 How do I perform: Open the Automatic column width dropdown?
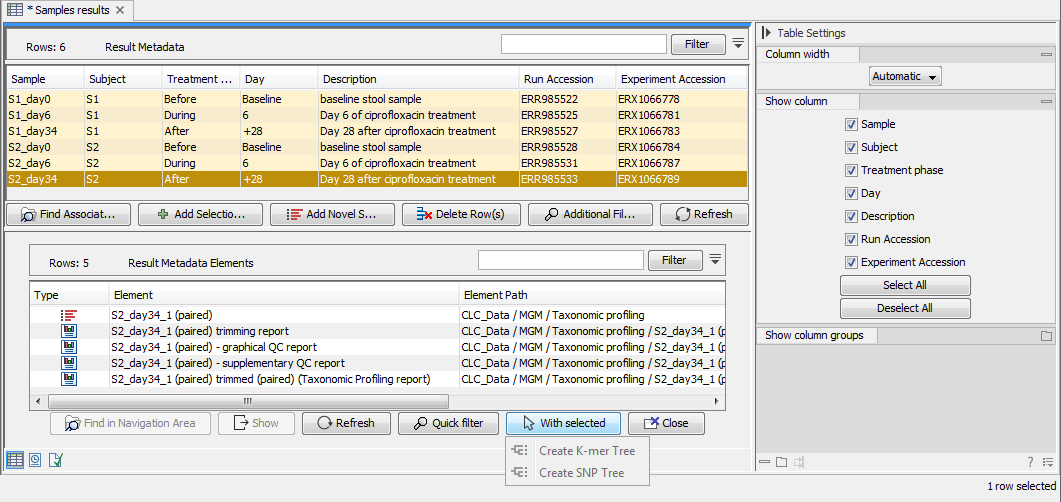[x=905, y=77]
